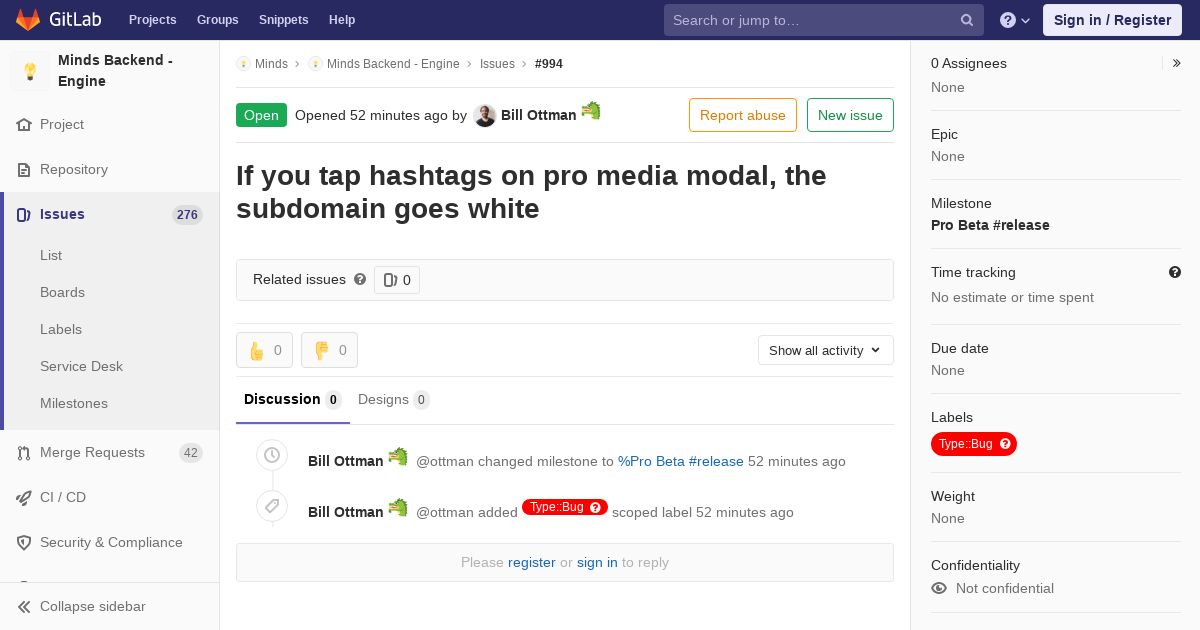The width and height of the screenshot is (1200, 630).
Task: Open the issues List sidebar item
Action: pos(51,255)
